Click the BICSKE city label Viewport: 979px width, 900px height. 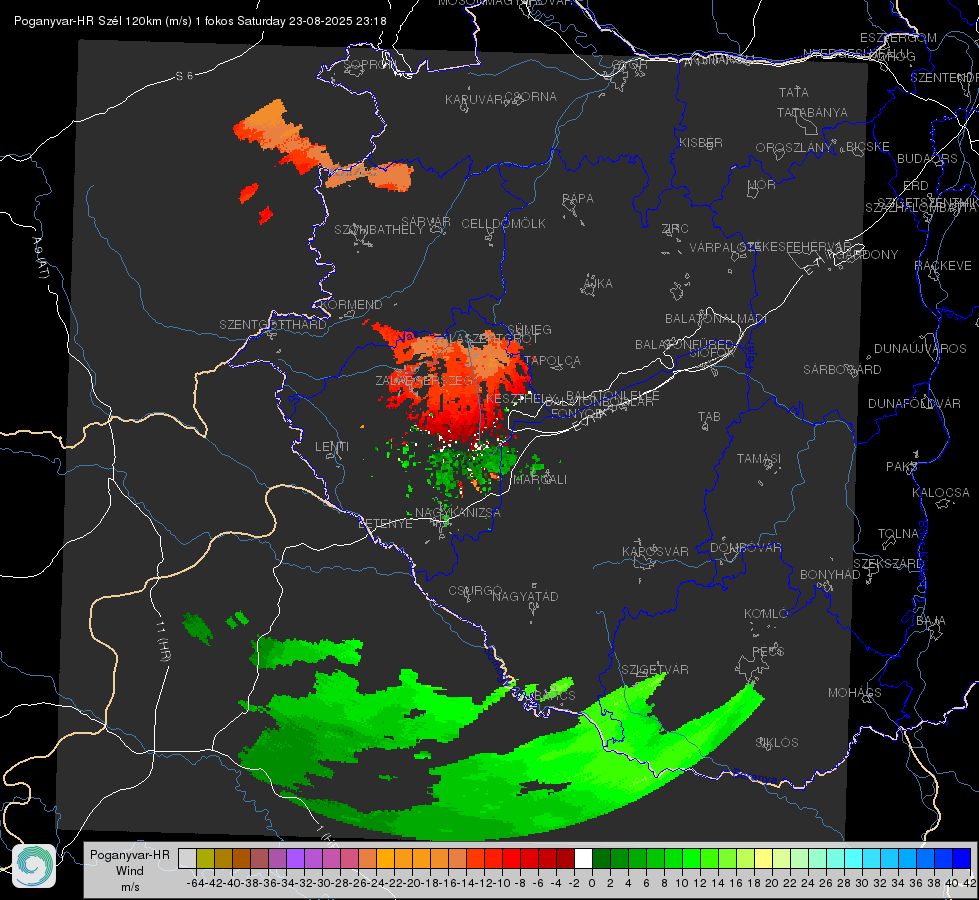868,147
